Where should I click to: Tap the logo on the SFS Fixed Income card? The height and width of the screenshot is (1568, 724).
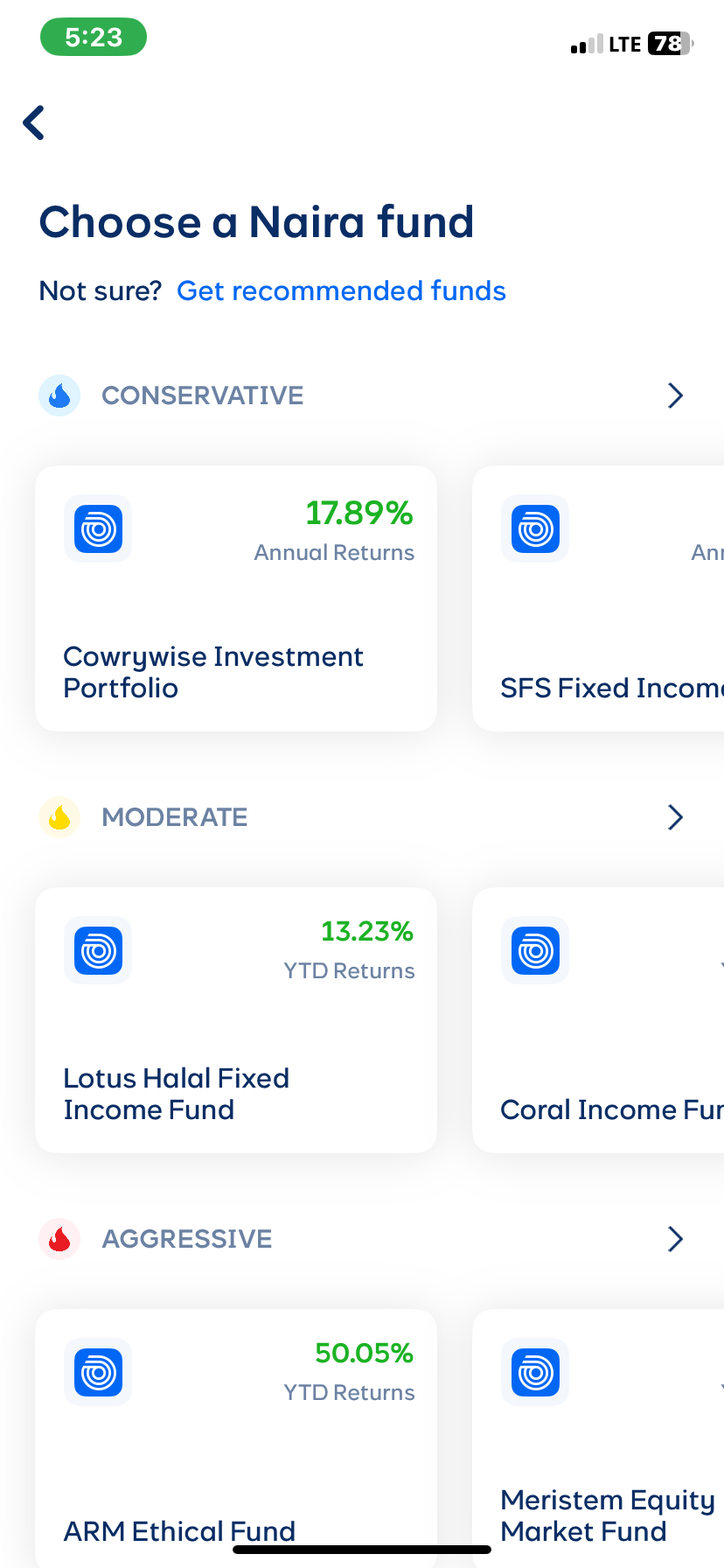pos(534,528)
